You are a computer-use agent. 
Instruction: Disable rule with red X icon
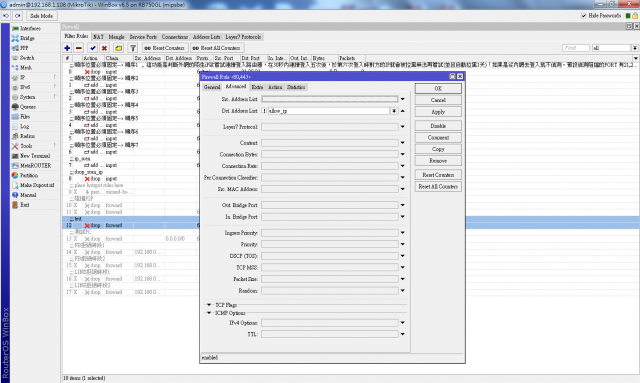tap(104, 48)
